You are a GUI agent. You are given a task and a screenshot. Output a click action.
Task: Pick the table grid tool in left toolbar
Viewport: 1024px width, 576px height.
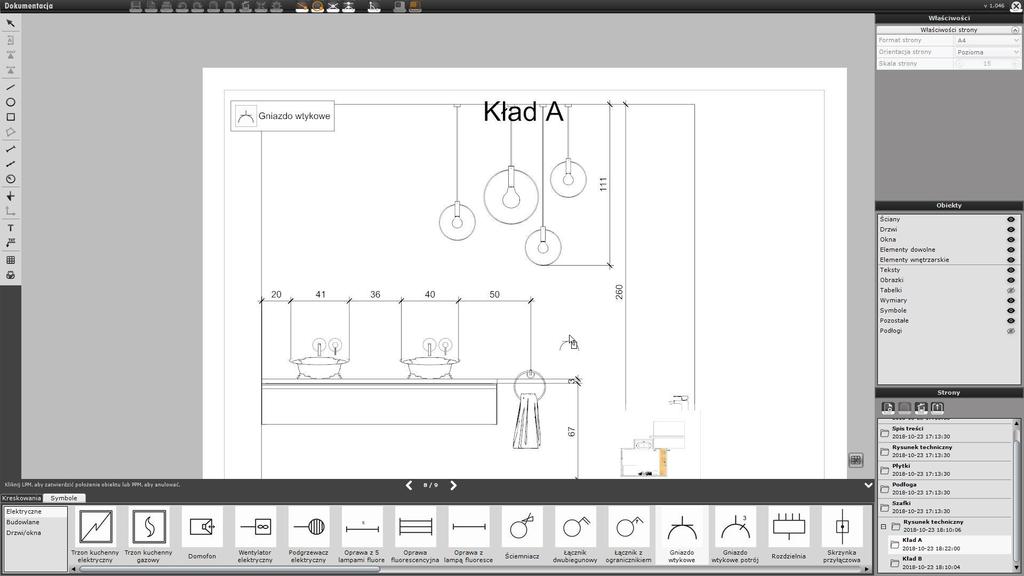10,260
